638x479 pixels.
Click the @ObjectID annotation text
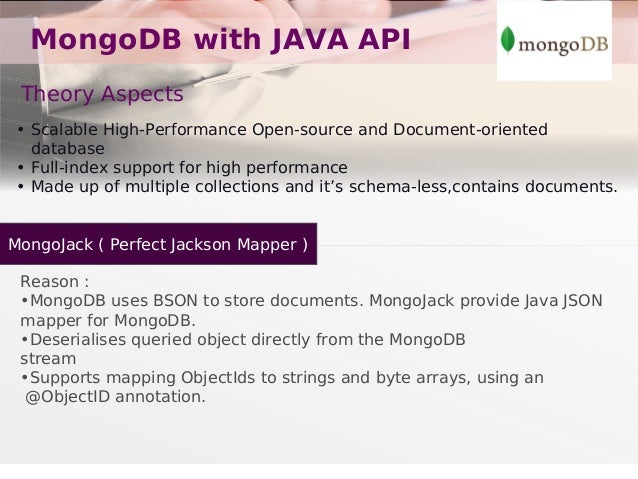click(x=116, y=397)
